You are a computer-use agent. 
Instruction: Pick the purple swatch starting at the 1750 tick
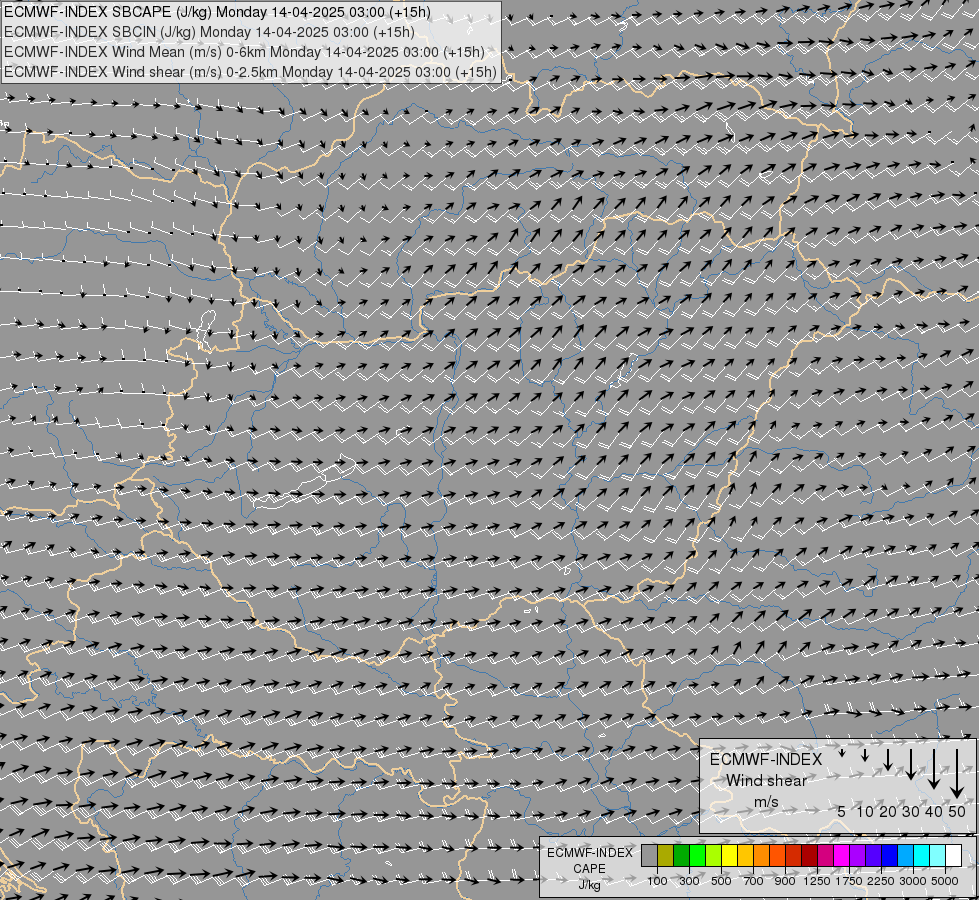(857, 856)
